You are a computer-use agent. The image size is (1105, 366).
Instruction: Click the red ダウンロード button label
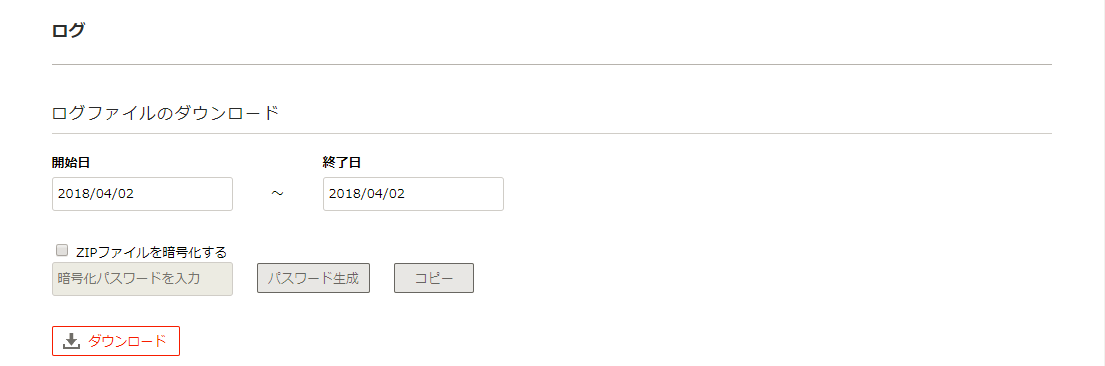point(128,341)
